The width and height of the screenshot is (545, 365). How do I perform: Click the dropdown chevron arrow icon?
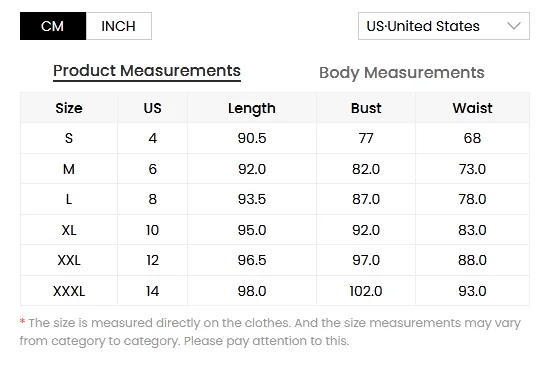(x=514, y=26)
